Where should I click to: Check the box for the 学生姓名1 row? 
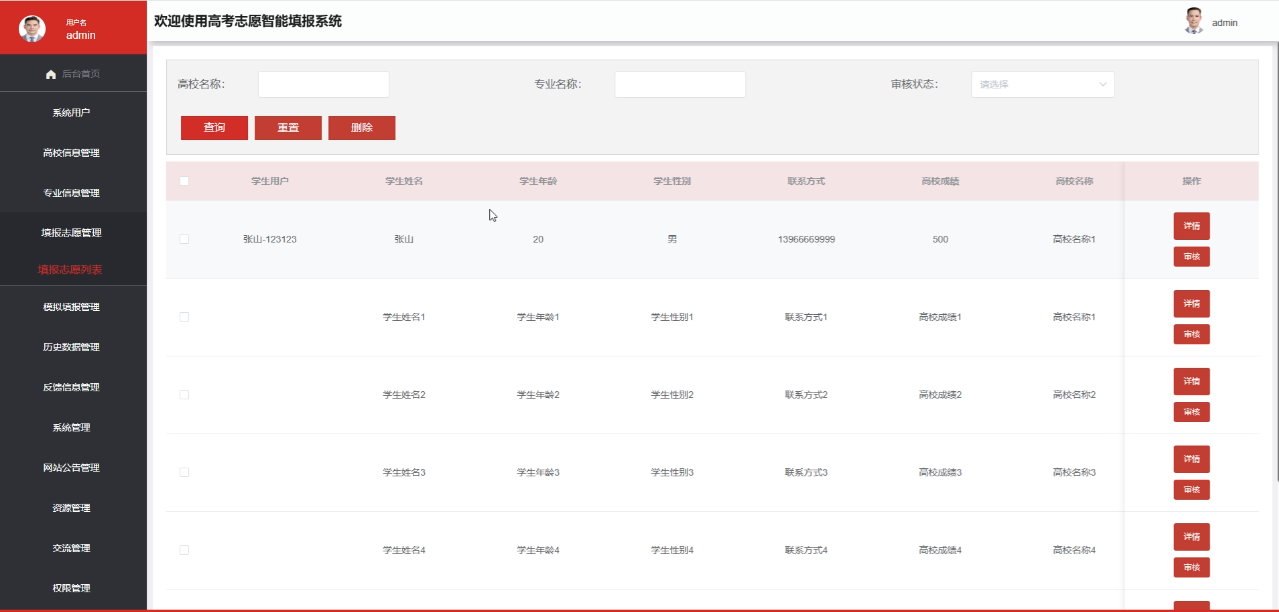click(184, 317)
